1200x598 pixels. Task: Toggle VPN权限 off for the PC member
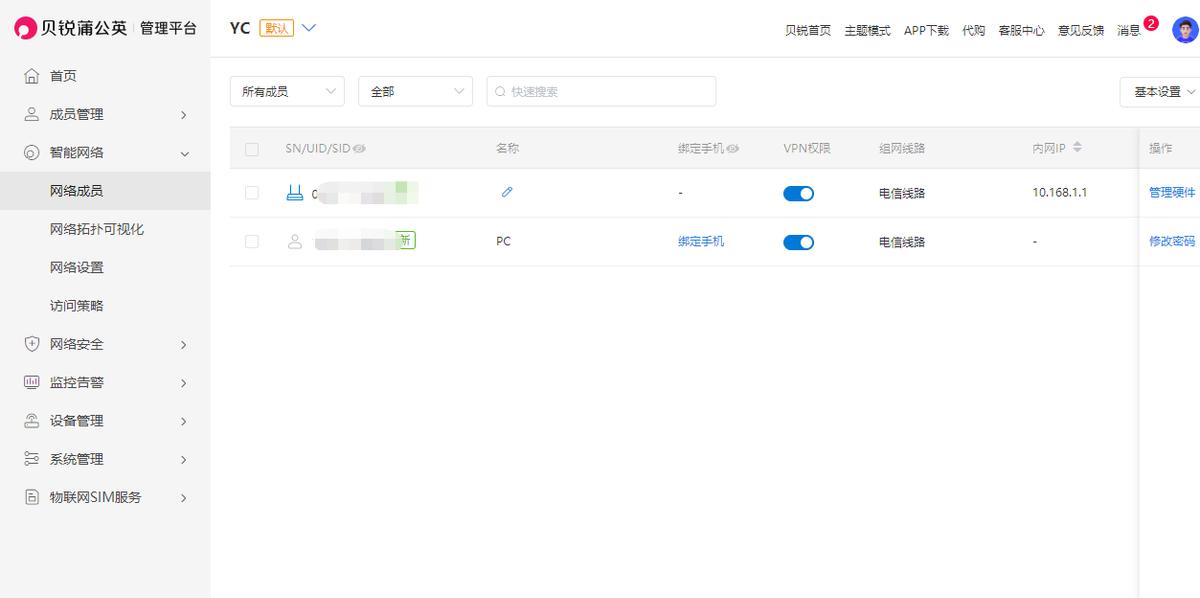(798, 241)
